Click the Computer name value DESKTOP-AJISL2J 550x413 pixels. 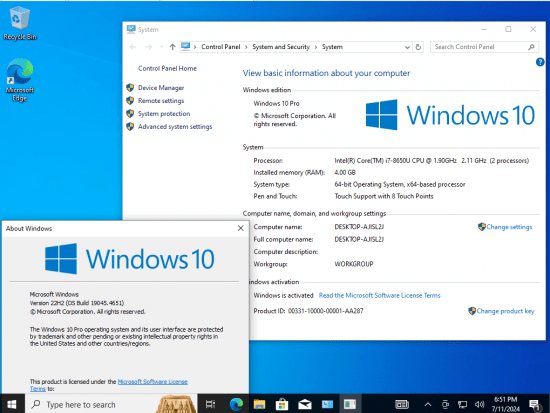click(x=359, y=227)
